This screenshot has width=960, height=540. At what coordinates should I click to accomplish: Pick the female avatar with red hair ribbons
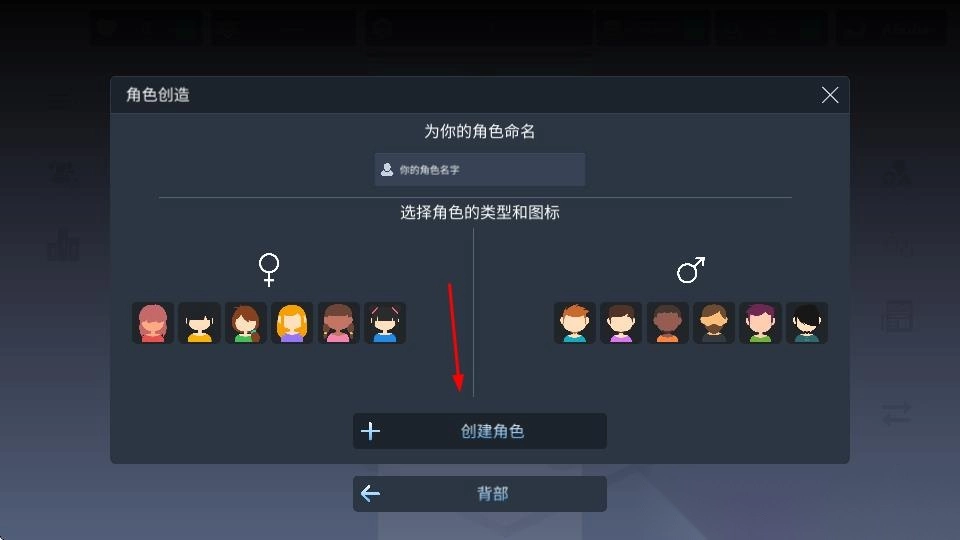(x=385, y=323)
